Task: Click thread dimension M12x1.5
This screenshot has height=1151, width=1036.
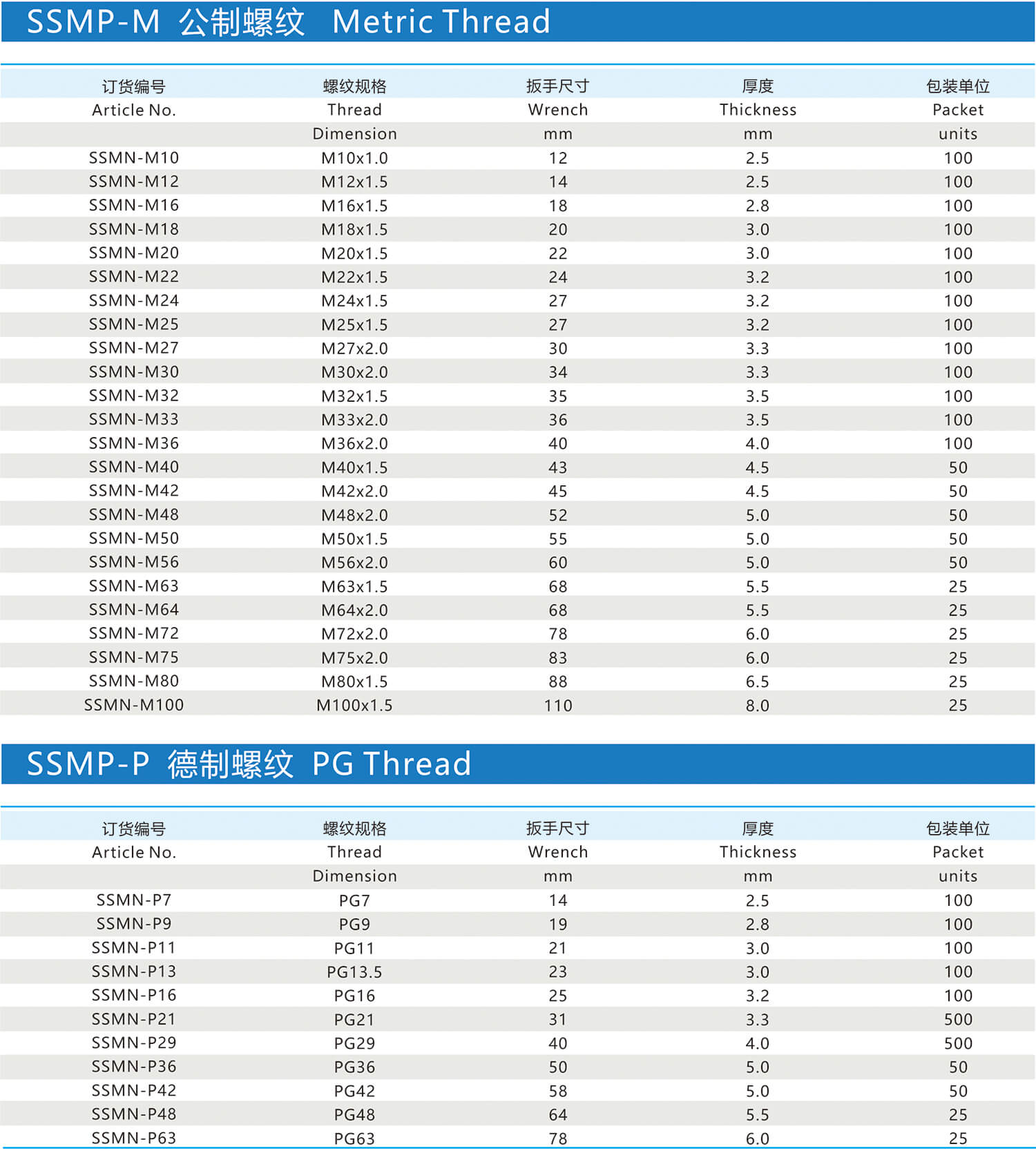Action: click(x=354, y=182)
